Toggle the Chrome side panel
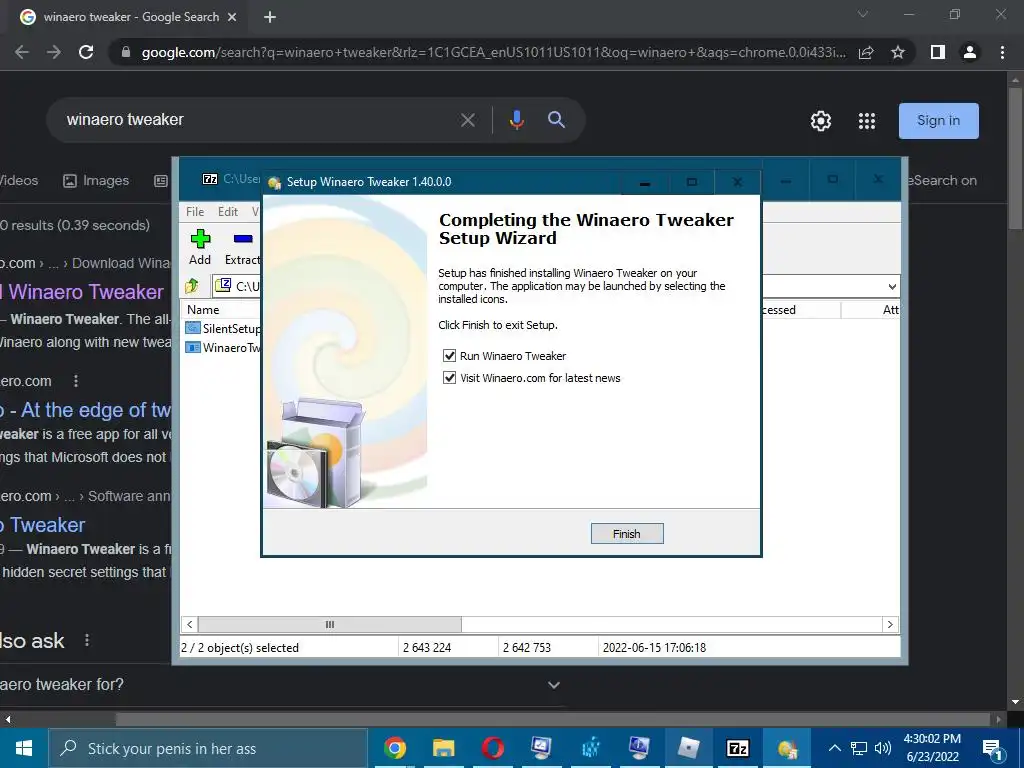The width and height of the screenshot is (1024, 768). pos(938,52)
